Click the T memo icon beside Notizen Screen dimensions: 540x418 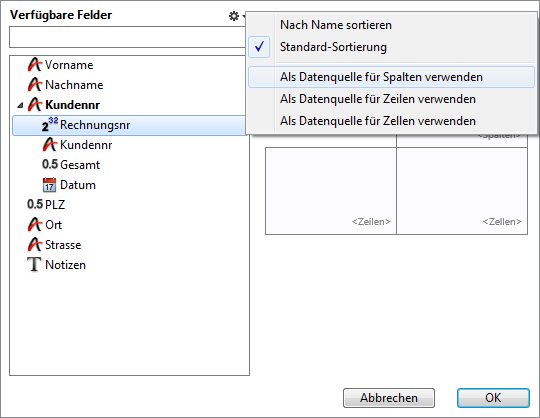pos(34,265)
